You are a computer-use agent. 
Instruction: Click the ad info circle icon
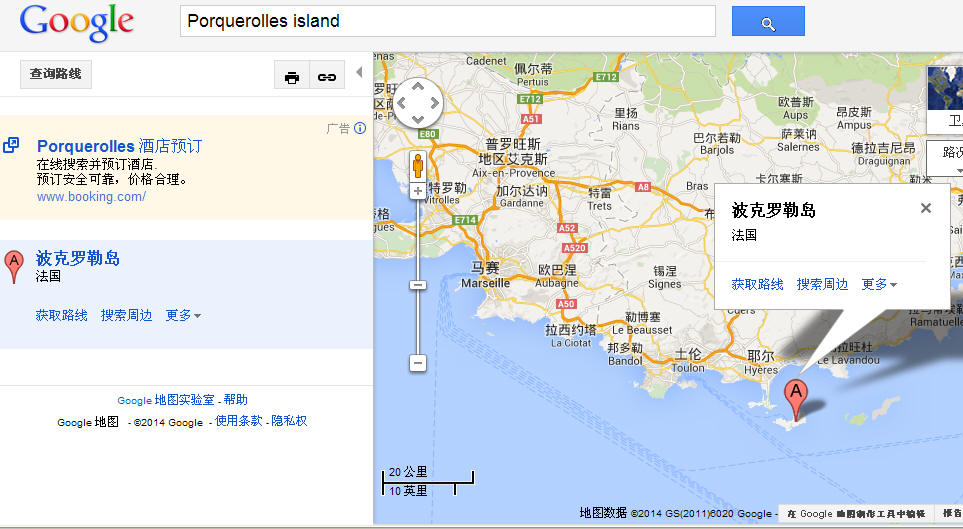360,128
